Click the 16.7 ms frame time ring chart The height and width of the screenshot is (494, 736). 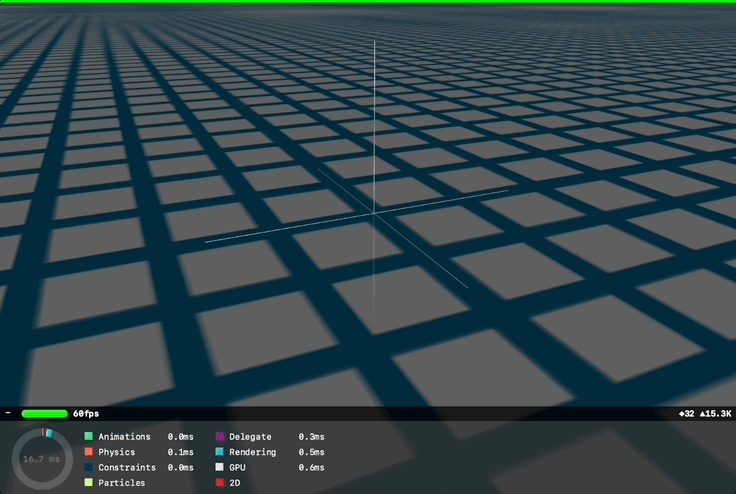(42, 459)
